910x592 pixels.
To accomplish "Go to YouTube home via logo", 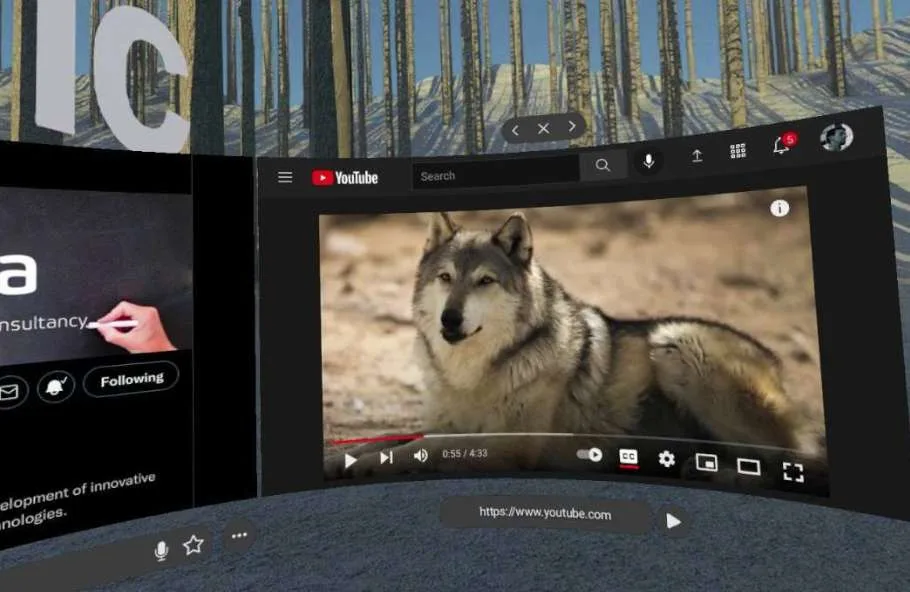I will click(x=345, y=178).
